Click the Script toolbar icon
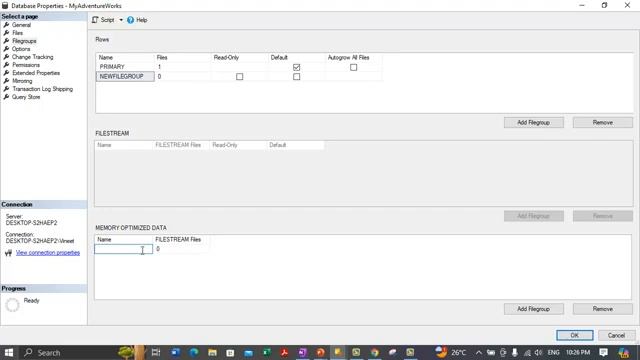Screen dimensions: 640x360 click(95, 20)
